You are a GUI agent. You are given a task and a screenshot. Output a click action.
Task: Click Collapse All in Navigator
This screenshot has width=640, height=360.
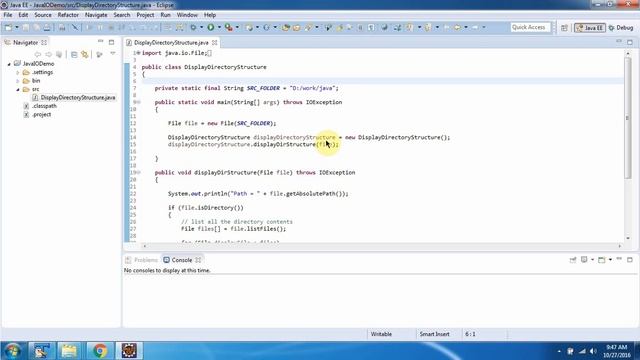(74, 54)
